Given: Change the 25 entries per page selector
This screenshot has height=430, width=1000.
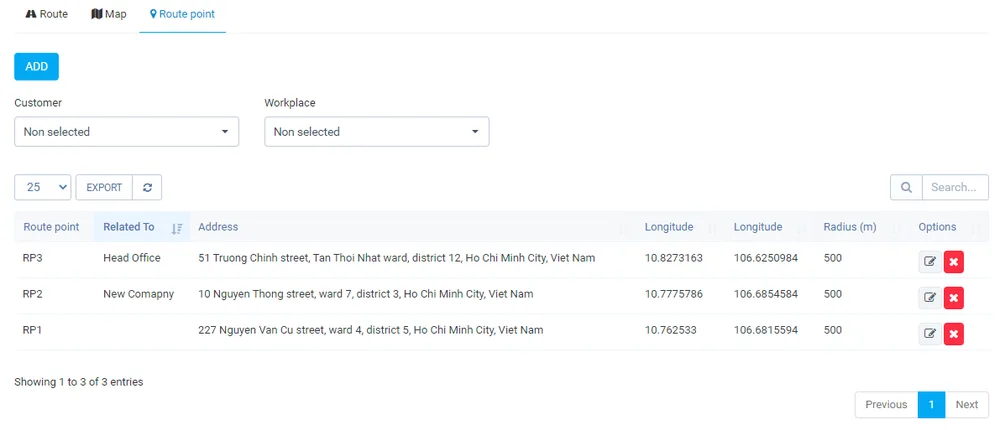Looking at the screenshot, I should [43, 188].
